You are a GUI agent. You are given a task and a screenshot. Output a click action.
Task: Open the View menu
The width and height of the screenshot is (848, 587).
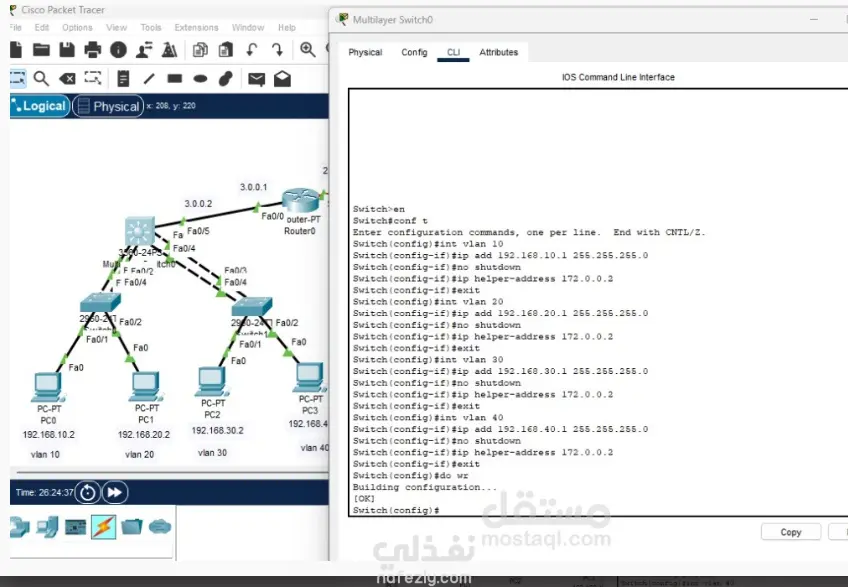[116, 28]
